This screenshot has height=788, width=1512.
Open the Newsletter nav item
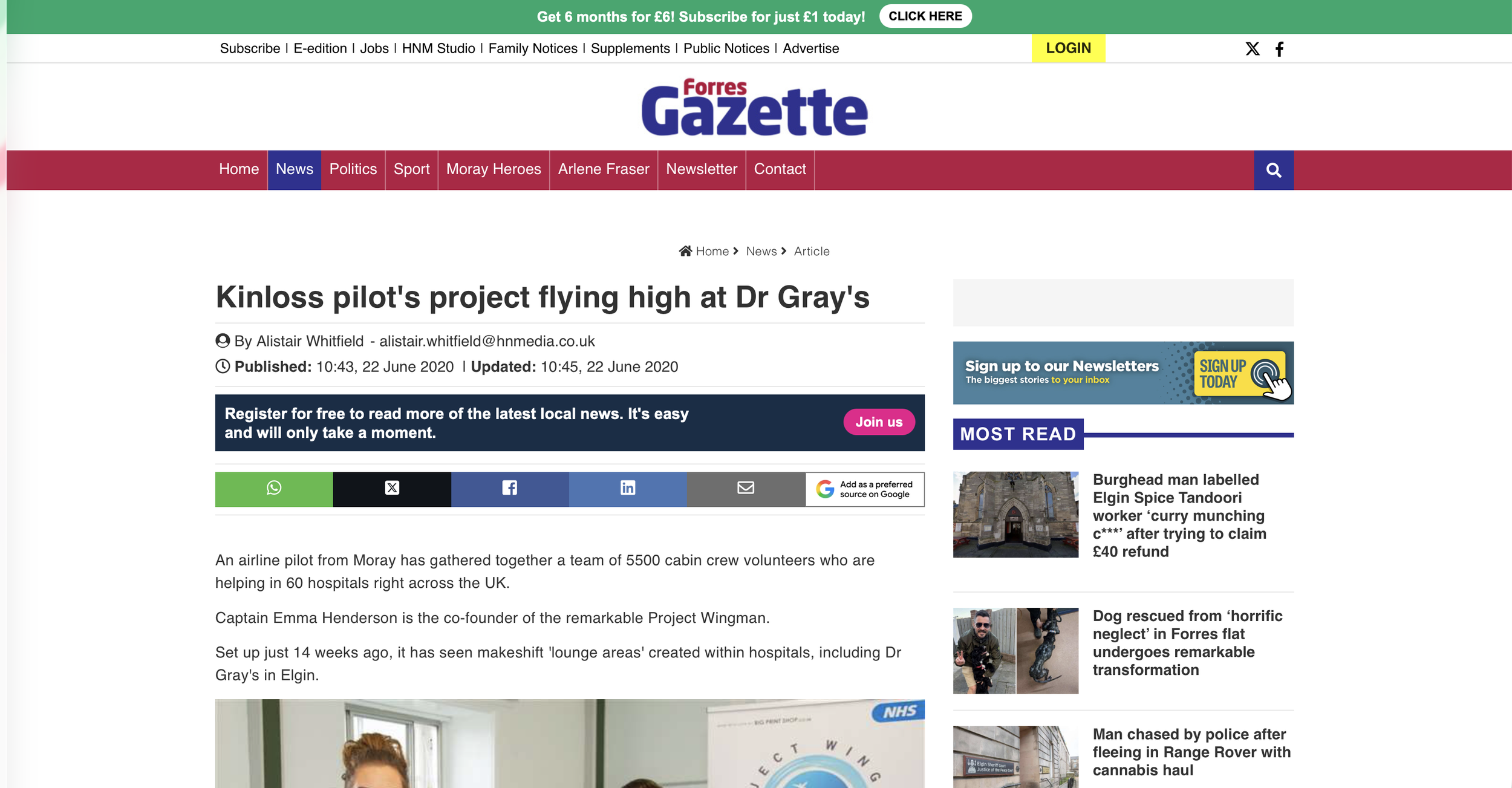[x=702, y=169]
